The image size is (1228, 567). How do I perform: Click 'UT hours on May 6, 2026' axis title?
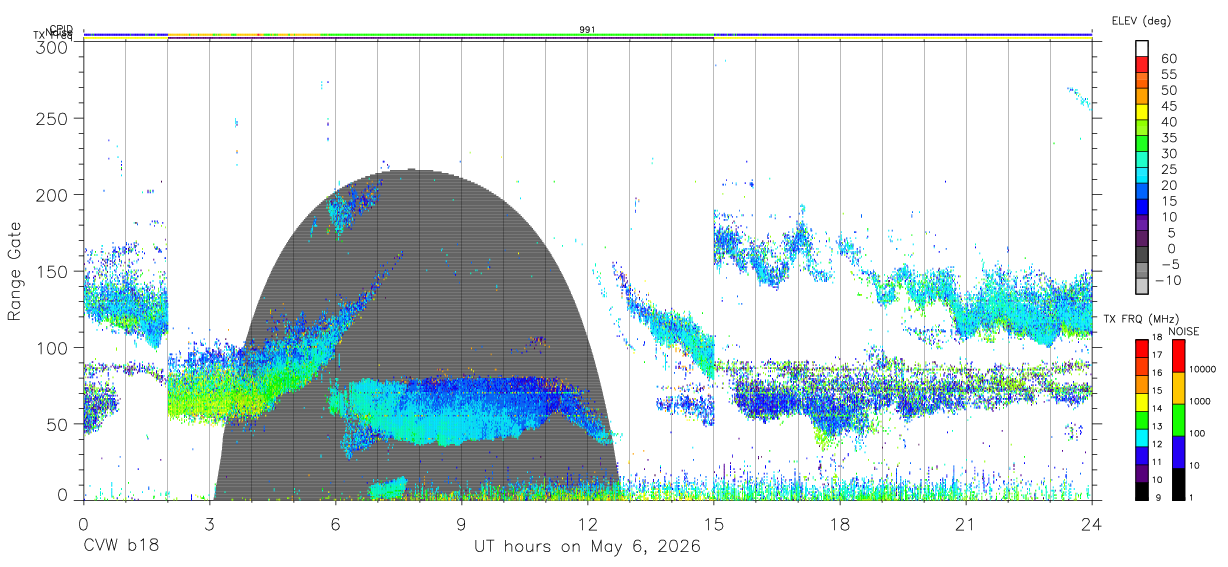coord(587,547)
